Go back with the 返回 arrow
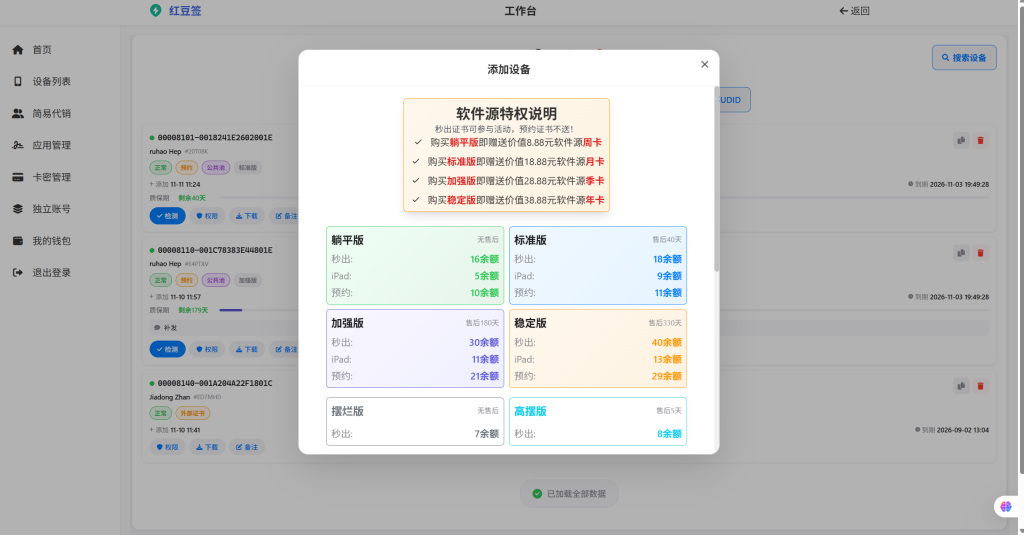Screen dimensions: 1024x535 854,10
